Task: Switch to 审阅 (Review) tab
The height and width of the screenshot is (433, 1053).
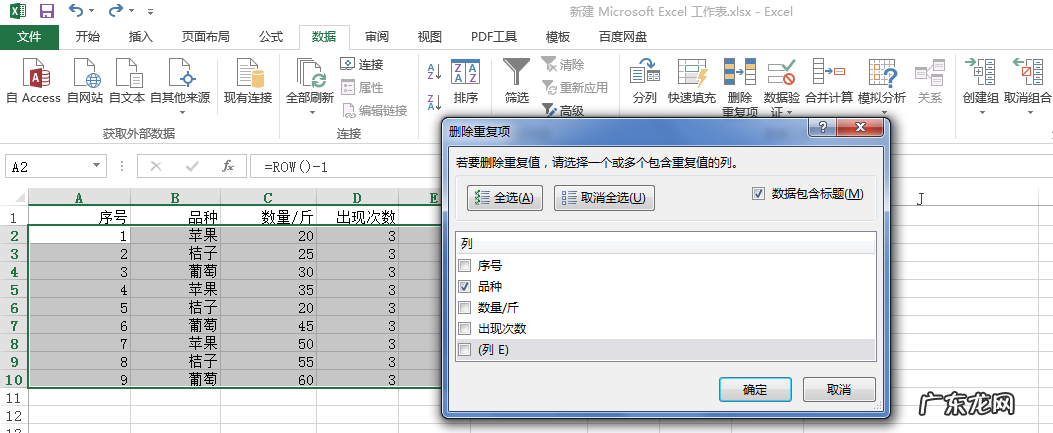Action: click(377, 37)
